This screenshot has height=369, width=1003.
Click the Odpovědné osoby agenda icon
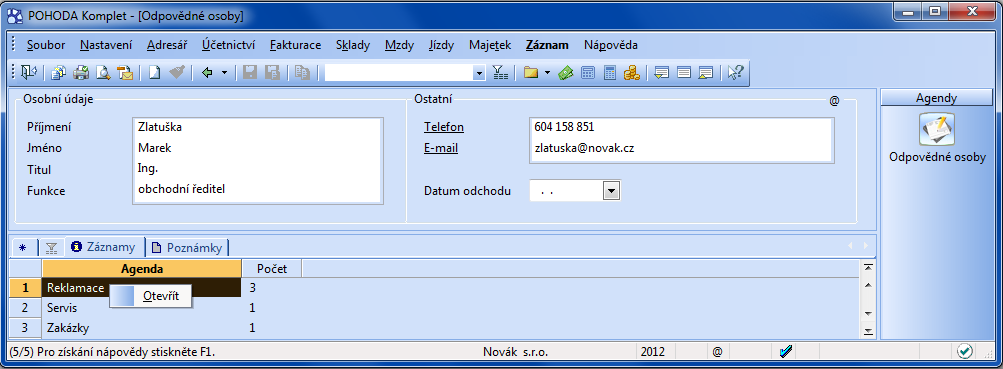coord(937,129)
